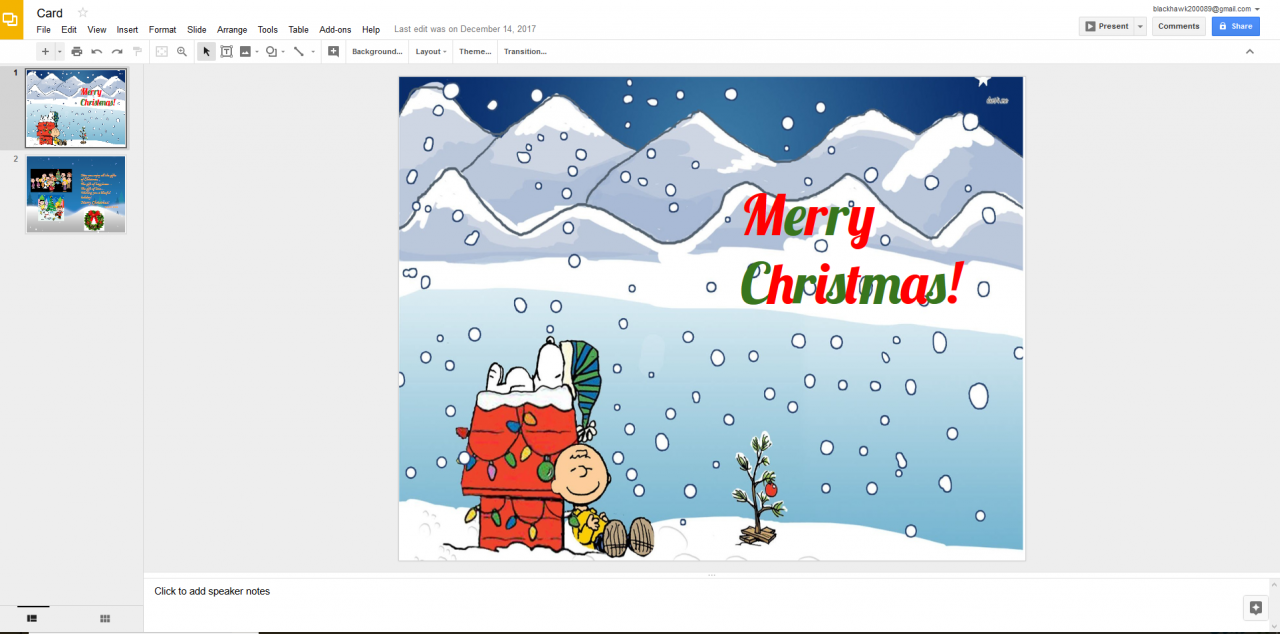The width and height of the screenshot is (1280, 634).
Task: Open Google Slides home icon
Action: click(11, 19)
